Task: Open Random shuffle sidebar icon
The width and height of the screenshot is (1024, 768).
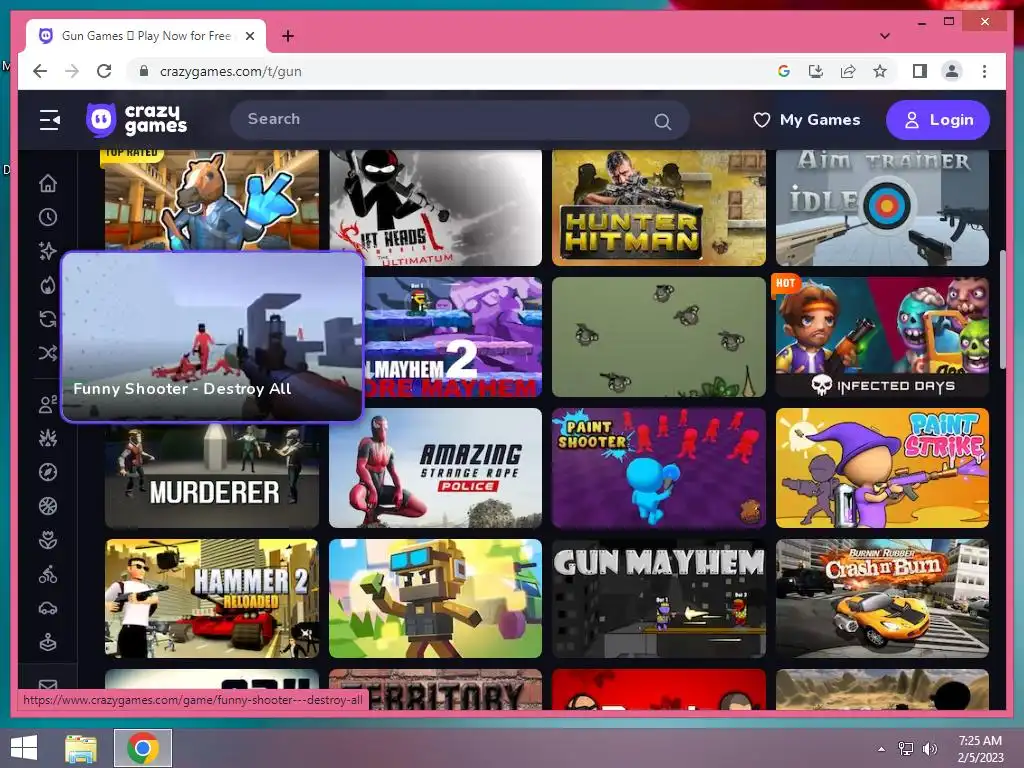Action: tap(48, 353)
